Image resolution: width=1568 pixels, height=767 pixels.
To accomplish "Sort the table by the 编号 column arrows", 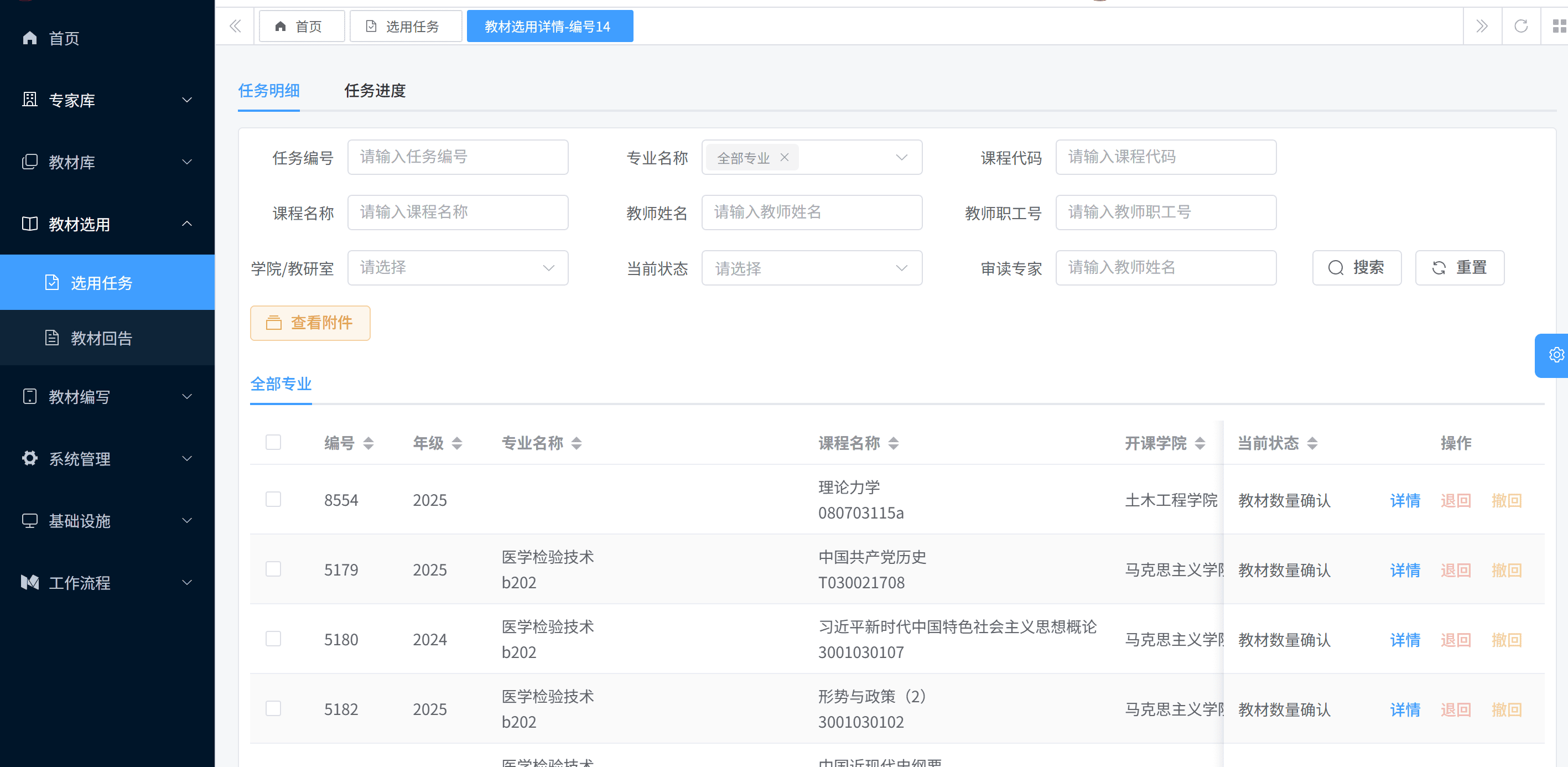I will click(367, 443).
